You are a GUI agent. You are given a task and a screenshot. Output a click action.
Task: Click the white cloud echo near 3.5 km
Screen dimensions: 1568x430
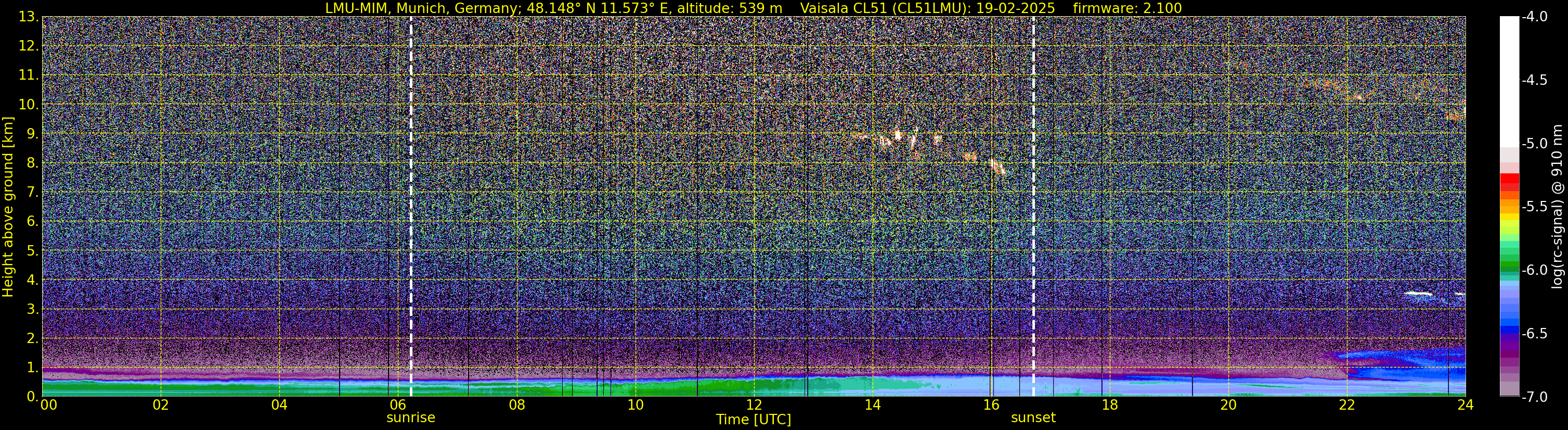pos(1418,294)
